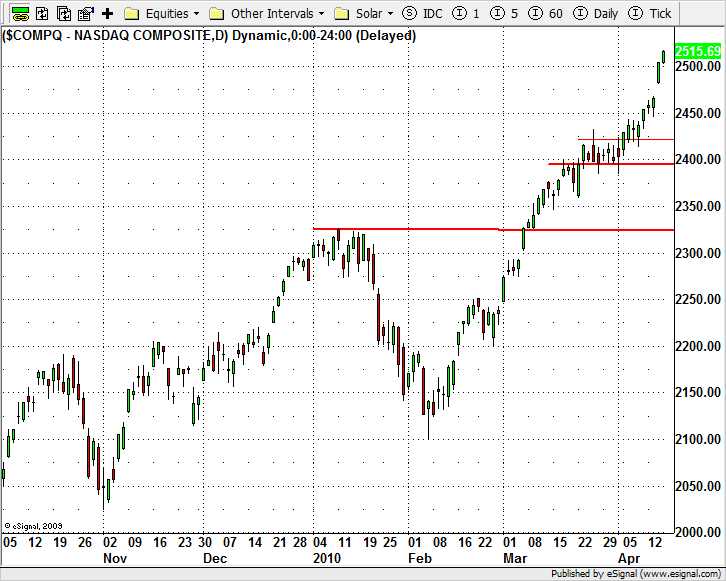This screenshot has width=726, height=581.
Task: Click the black plus add icon
Action: click(107, 13)
